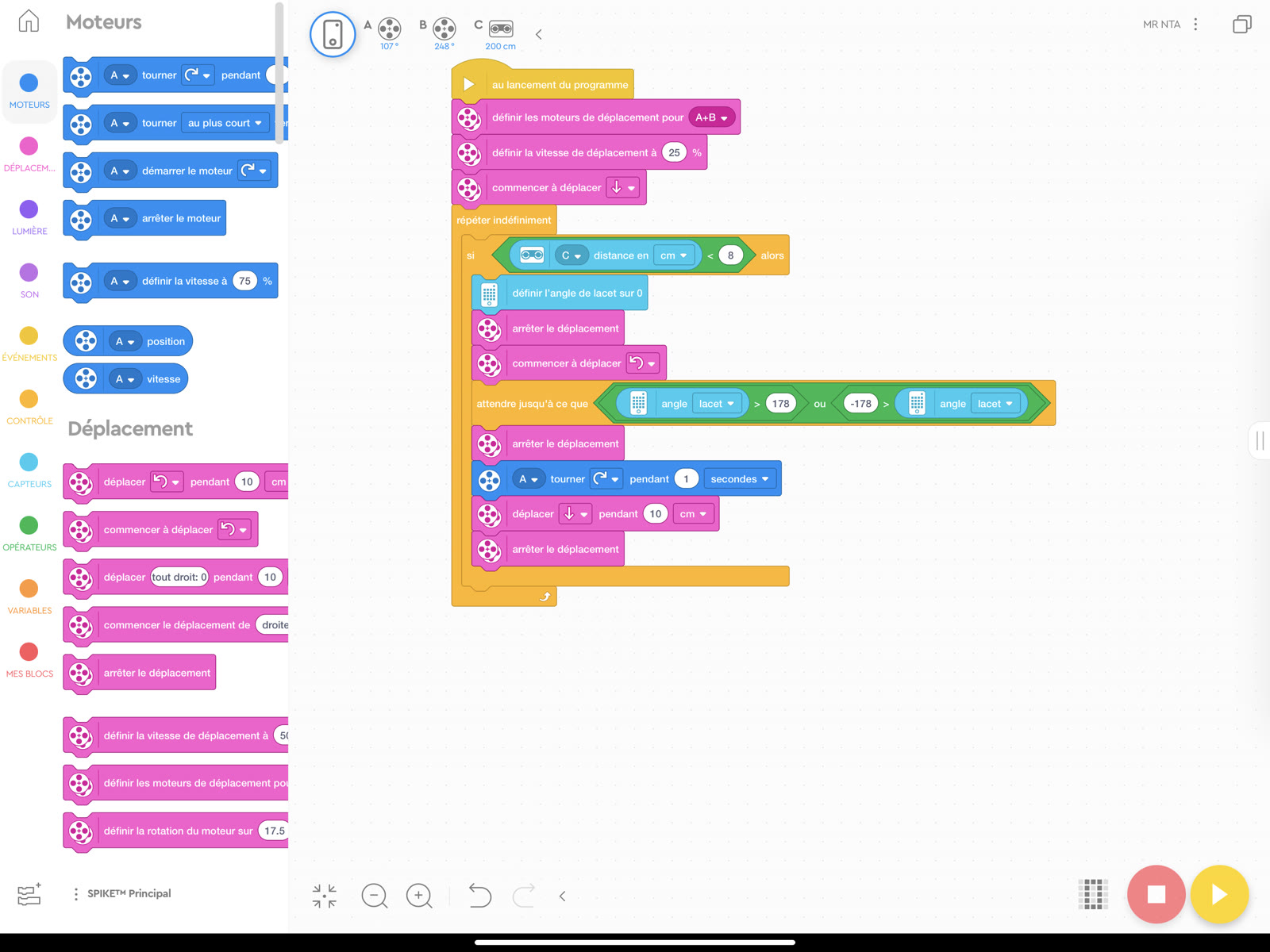Open the side panel handle on right edge
The height and width of the screenshot is (952, 1270).
click(1260, 440)
